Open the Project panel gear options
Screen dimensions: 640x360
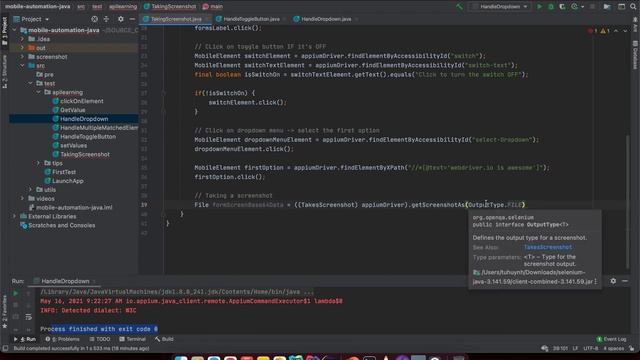120,19
